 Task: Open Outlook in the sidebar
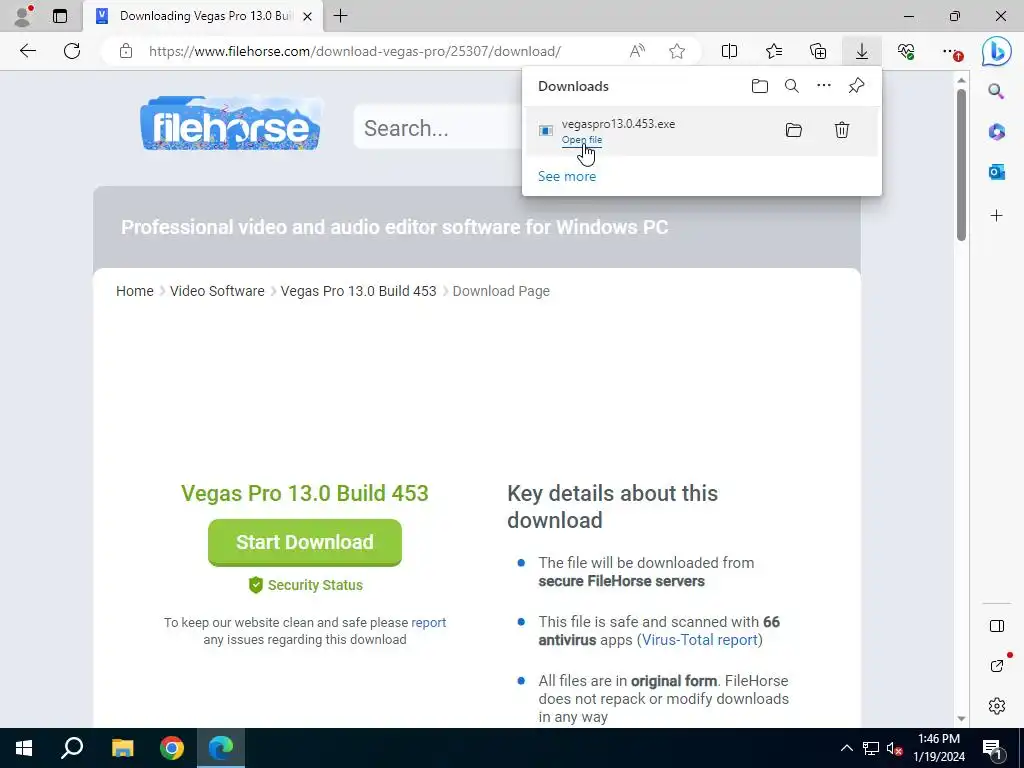click(x=997, y=172)
